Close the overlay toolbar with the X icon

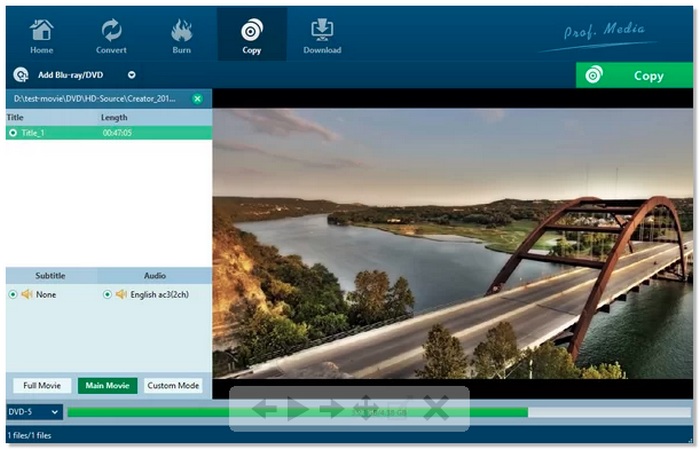point(435,408)
